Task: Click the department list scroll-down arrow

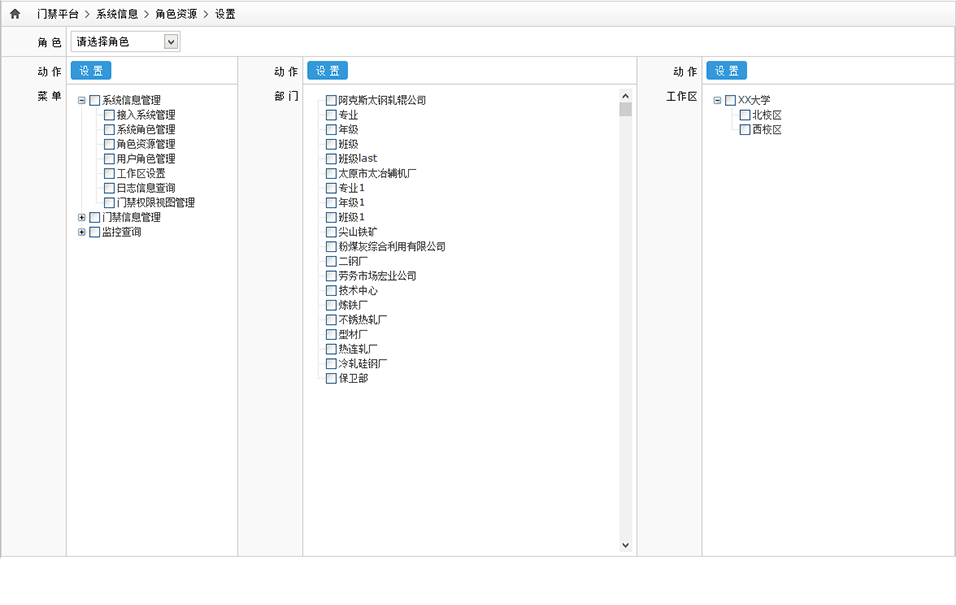Action: [626, 545]
